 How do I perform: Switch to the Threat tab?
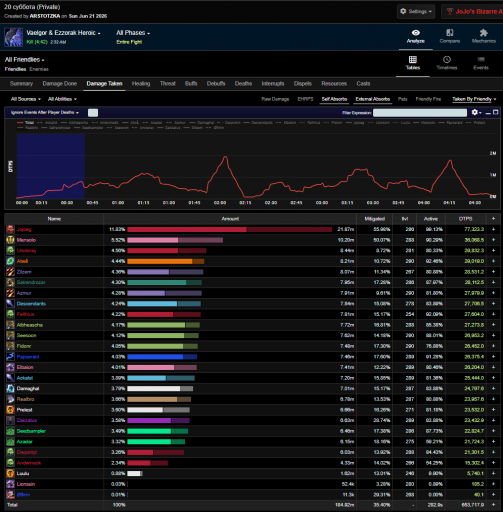point(167,84)
